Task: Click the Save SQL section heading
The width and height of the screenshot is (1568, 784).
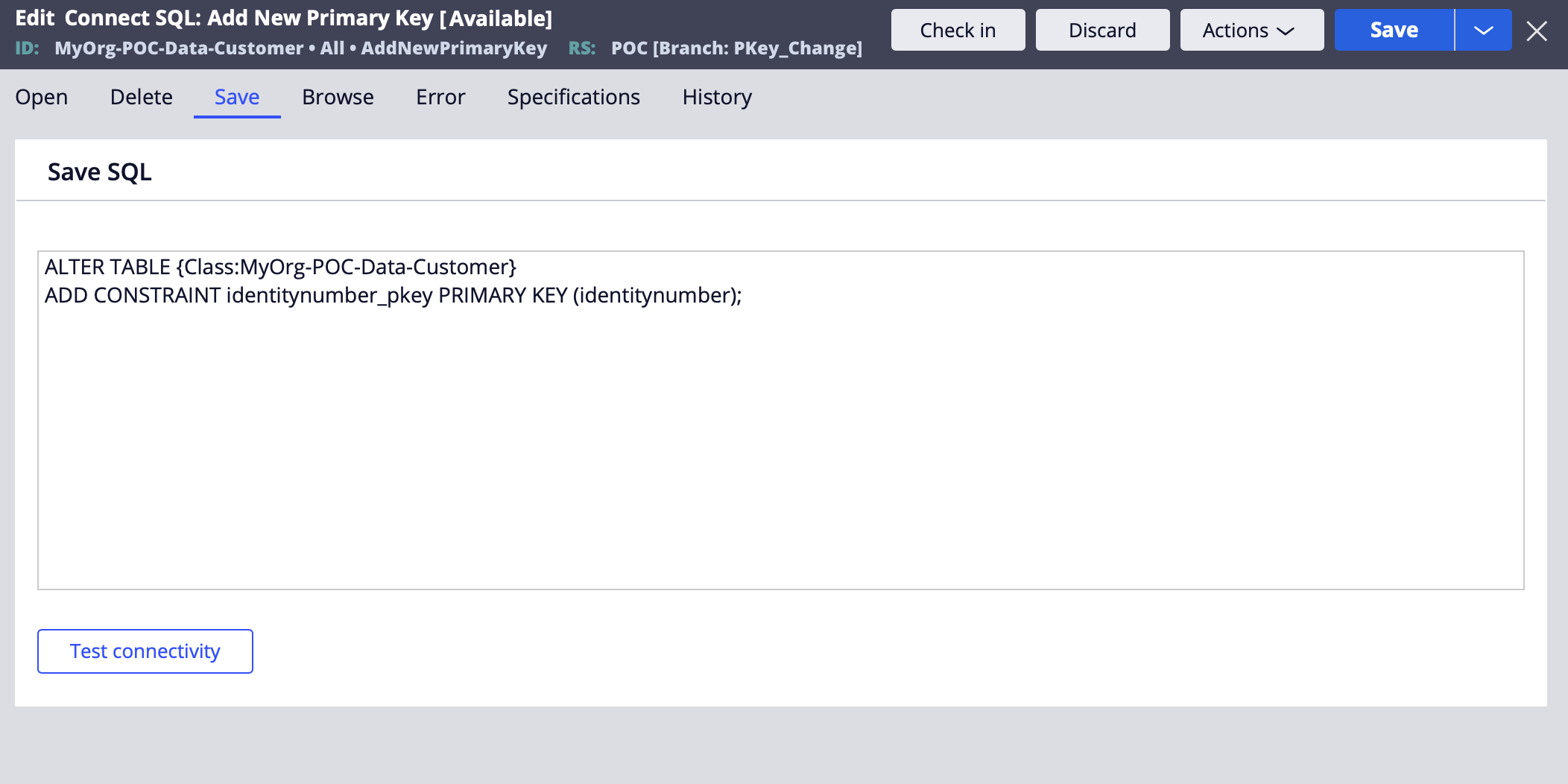Action: click(100, 172)
